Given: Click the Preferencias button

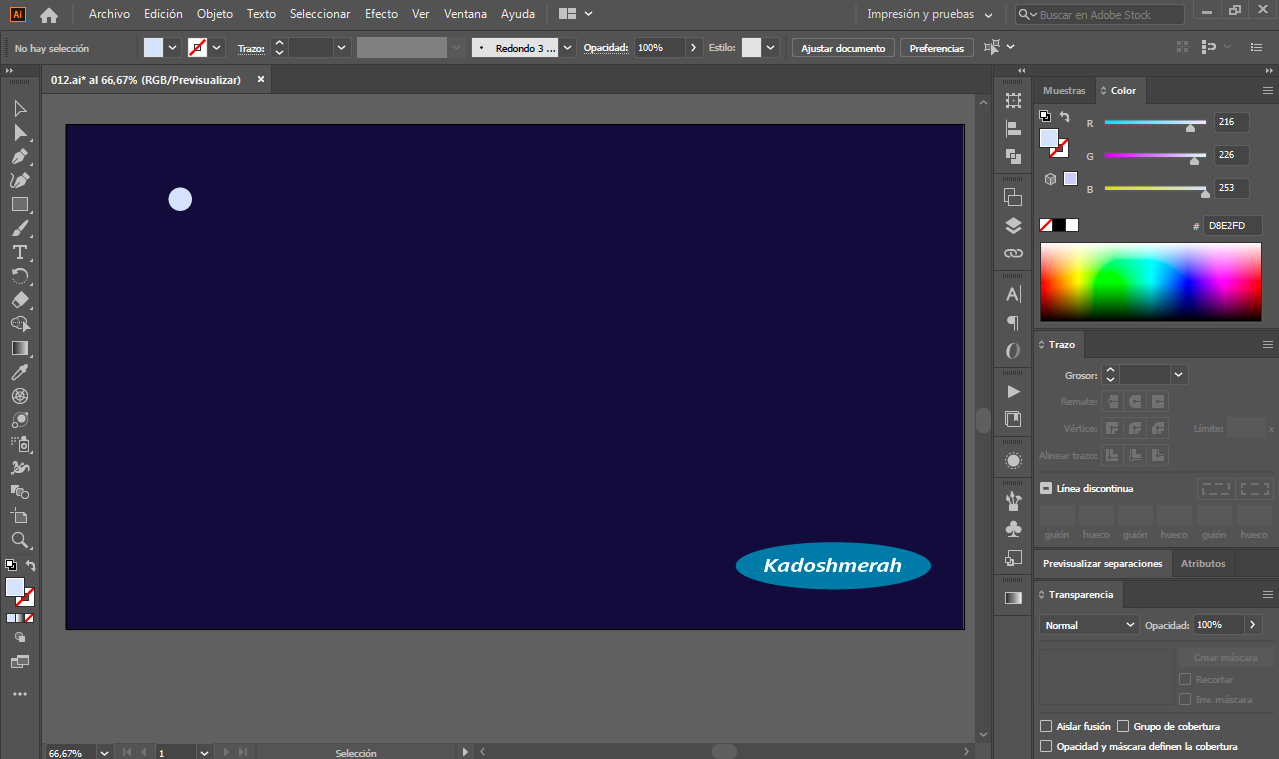Looking at the screenshot, I should 937,48.
